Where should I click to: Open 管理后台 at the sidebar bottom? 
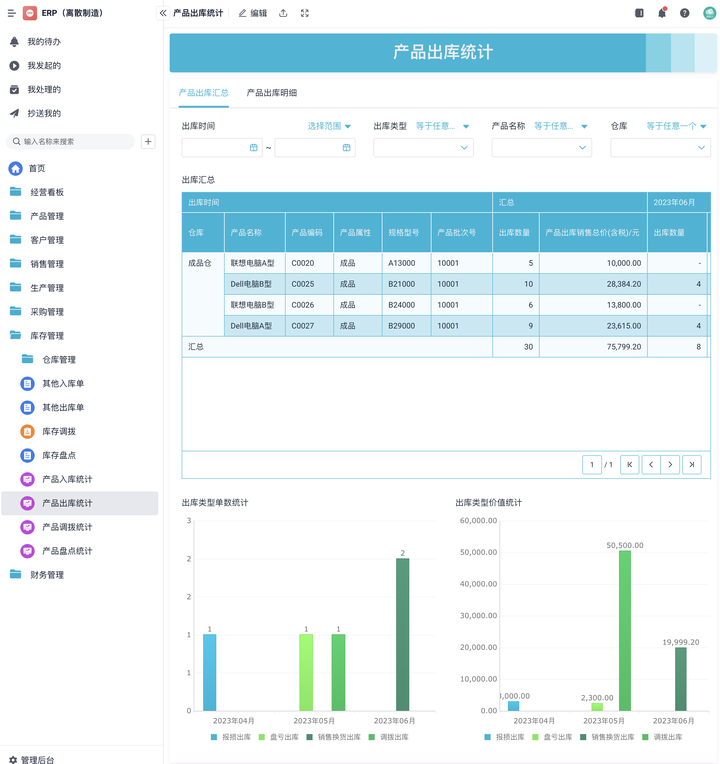37,759
